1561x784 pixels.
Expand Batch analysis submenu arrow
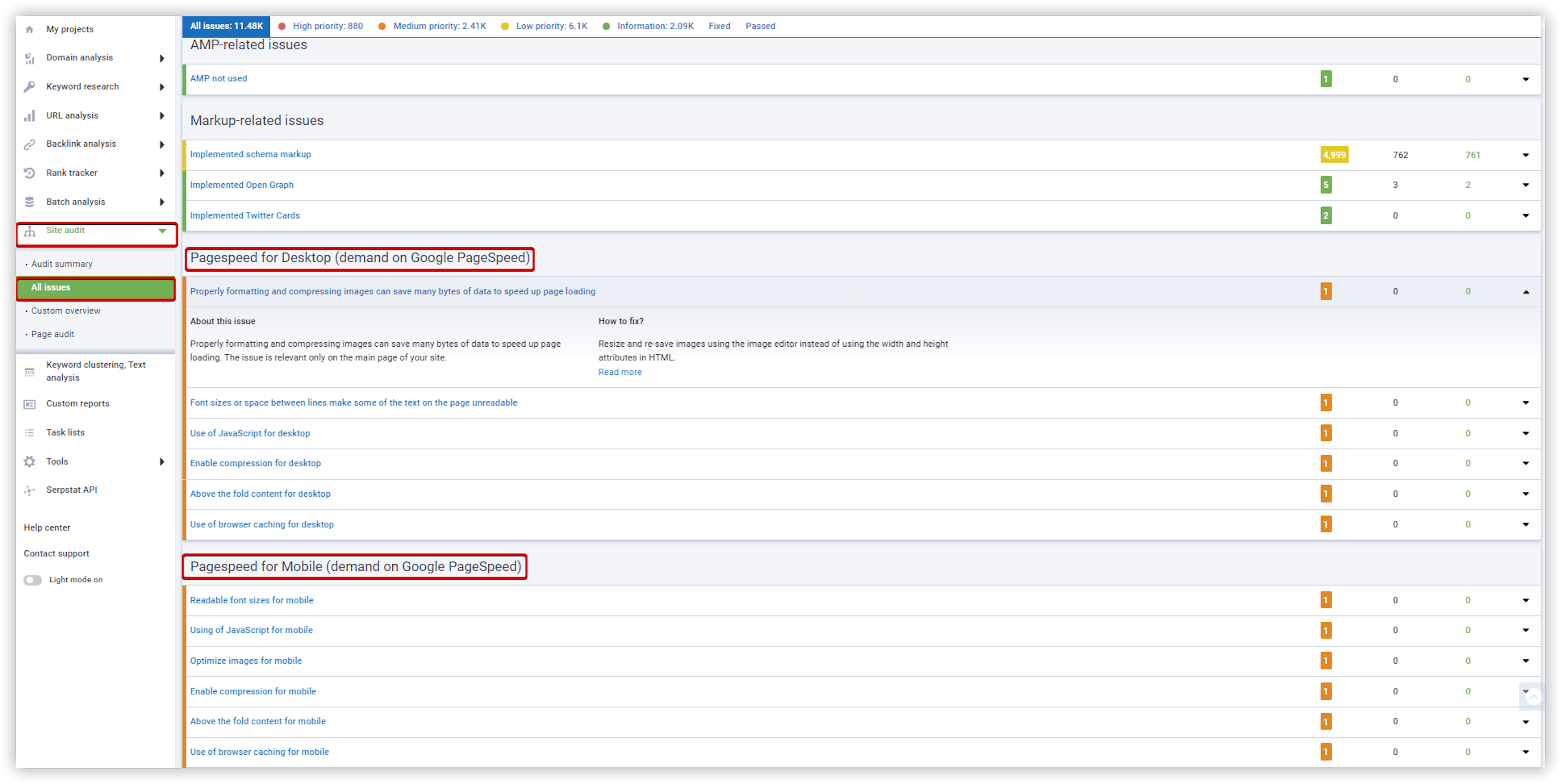coord(162,202)
